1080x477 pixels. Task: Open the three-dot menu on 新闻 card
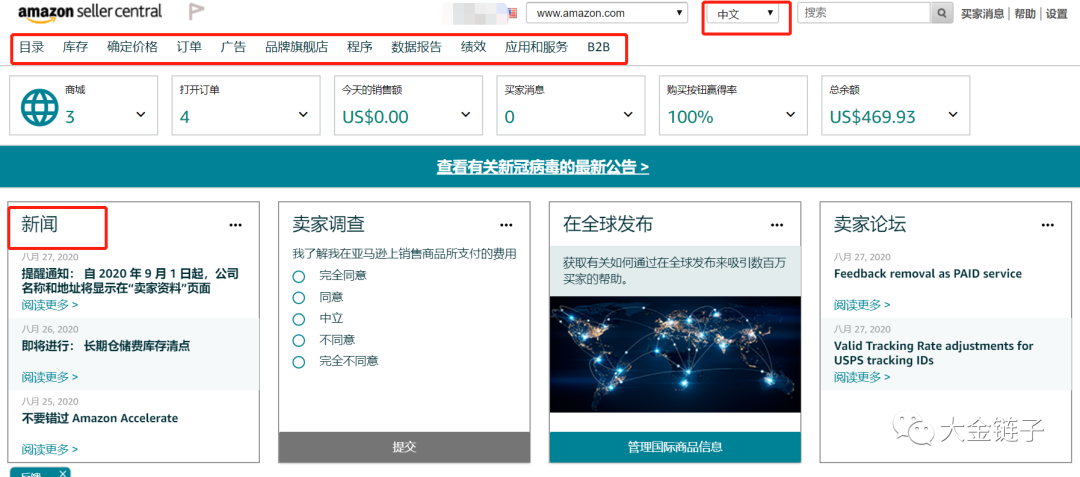coord(236,224)
